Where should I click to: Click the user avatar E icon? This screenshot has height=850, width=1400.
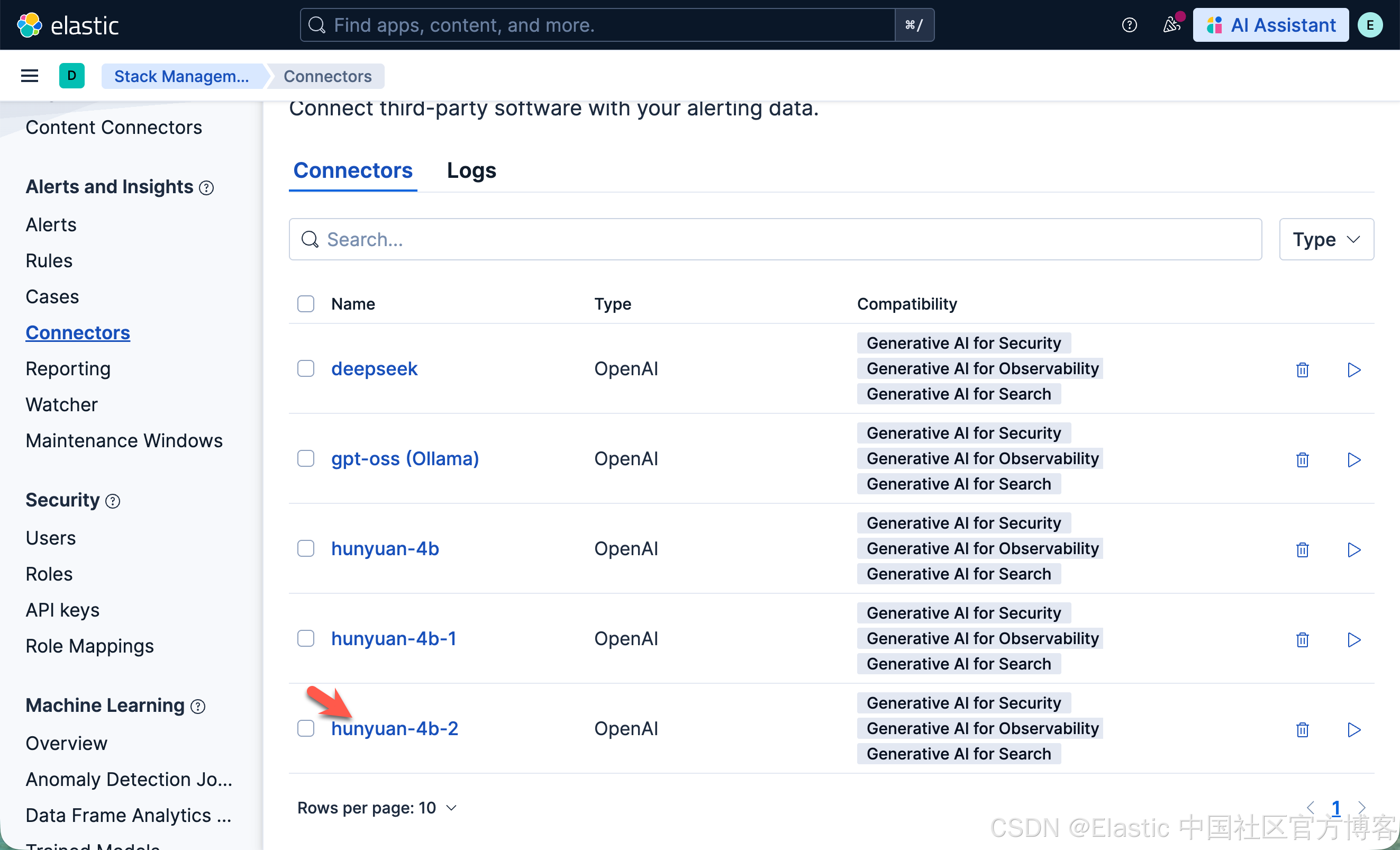1370,25
